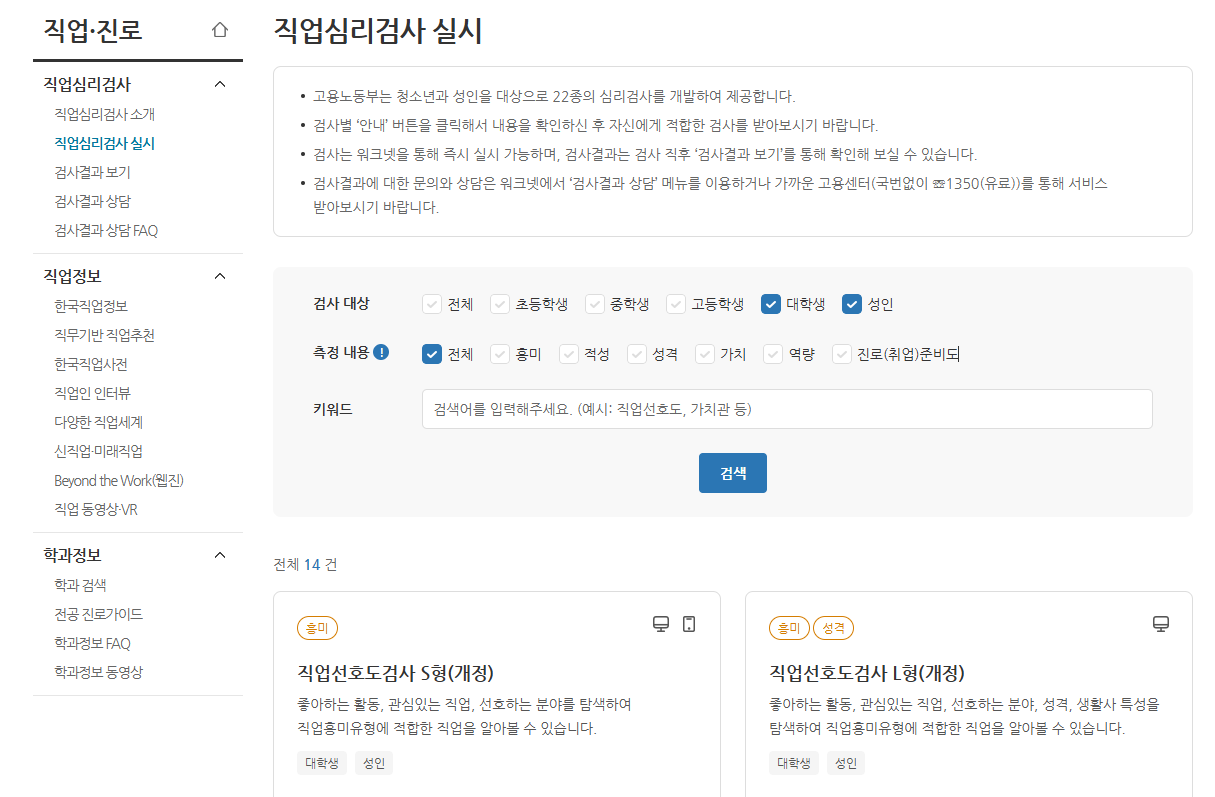Click the PC icon on 직업선호도검사 L형 card
Image resolution: width=1215 pixels, height=797 pixels.
pos(1160,622)
